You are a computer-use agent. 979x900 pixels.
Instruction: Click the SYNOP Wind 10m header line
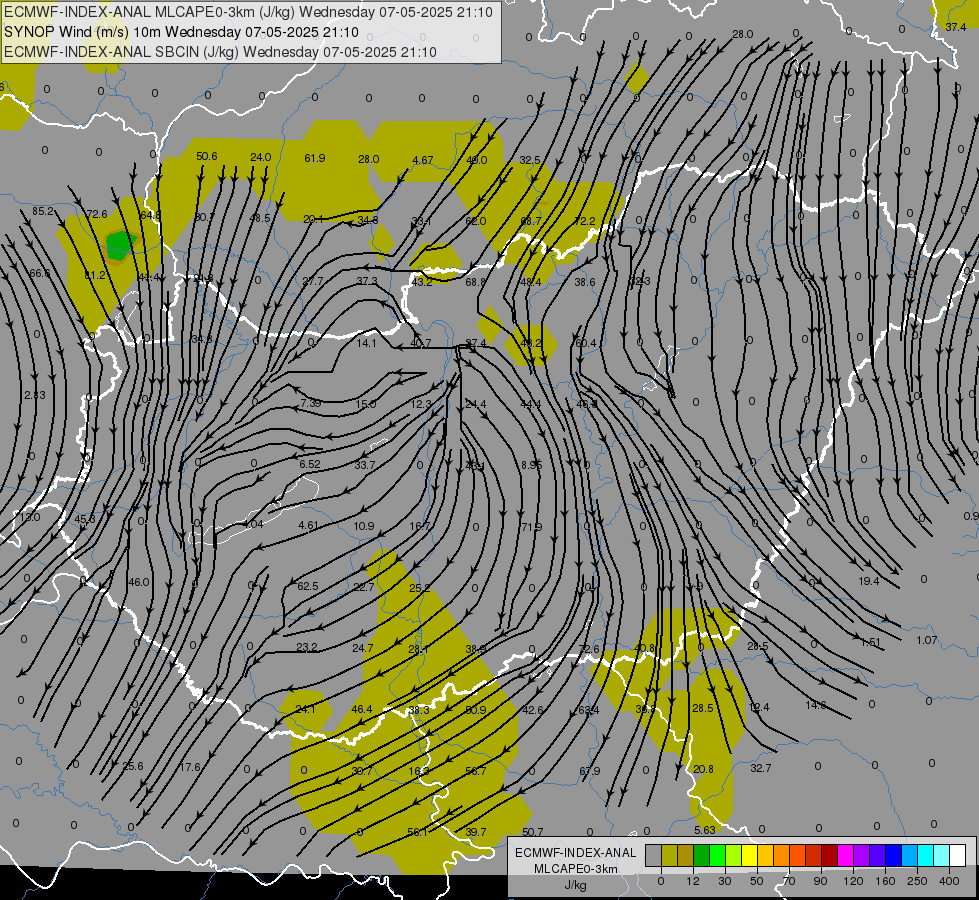tap(181, 32)
